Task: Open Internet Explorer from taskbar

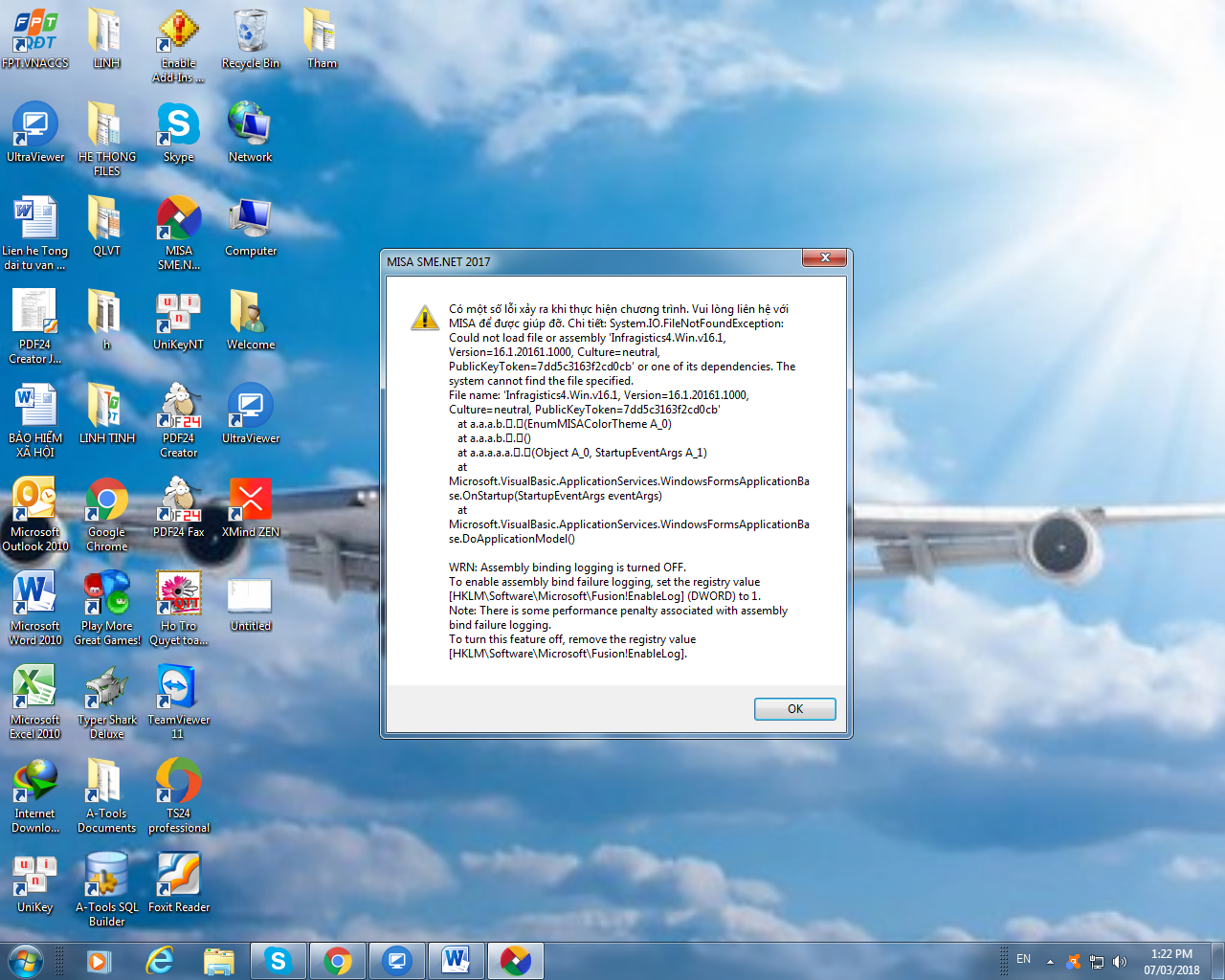Action: click(x=159, y=961)
